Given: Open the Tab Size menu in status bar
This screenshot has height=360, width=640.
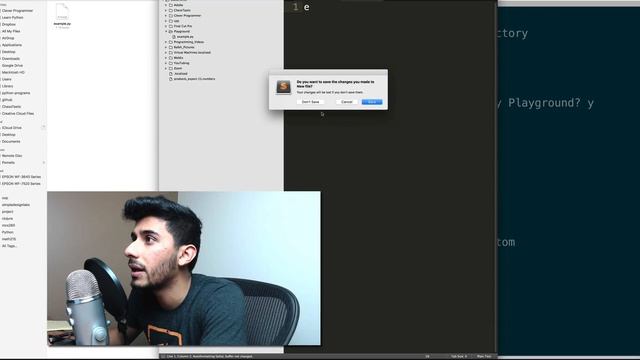Looking at the screenshot, I should [459, 356].
